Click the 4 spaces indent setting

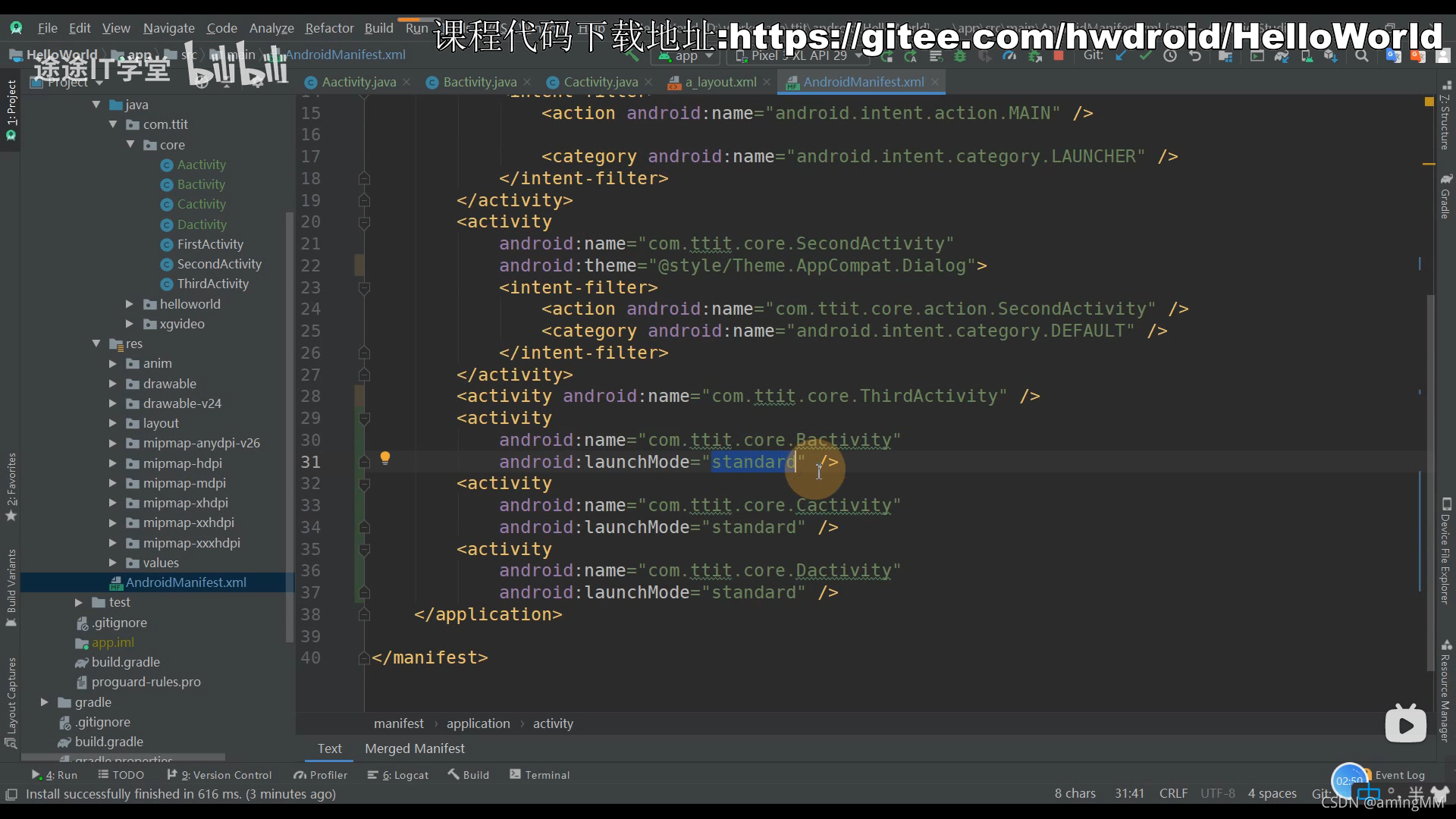(1272, 793)
